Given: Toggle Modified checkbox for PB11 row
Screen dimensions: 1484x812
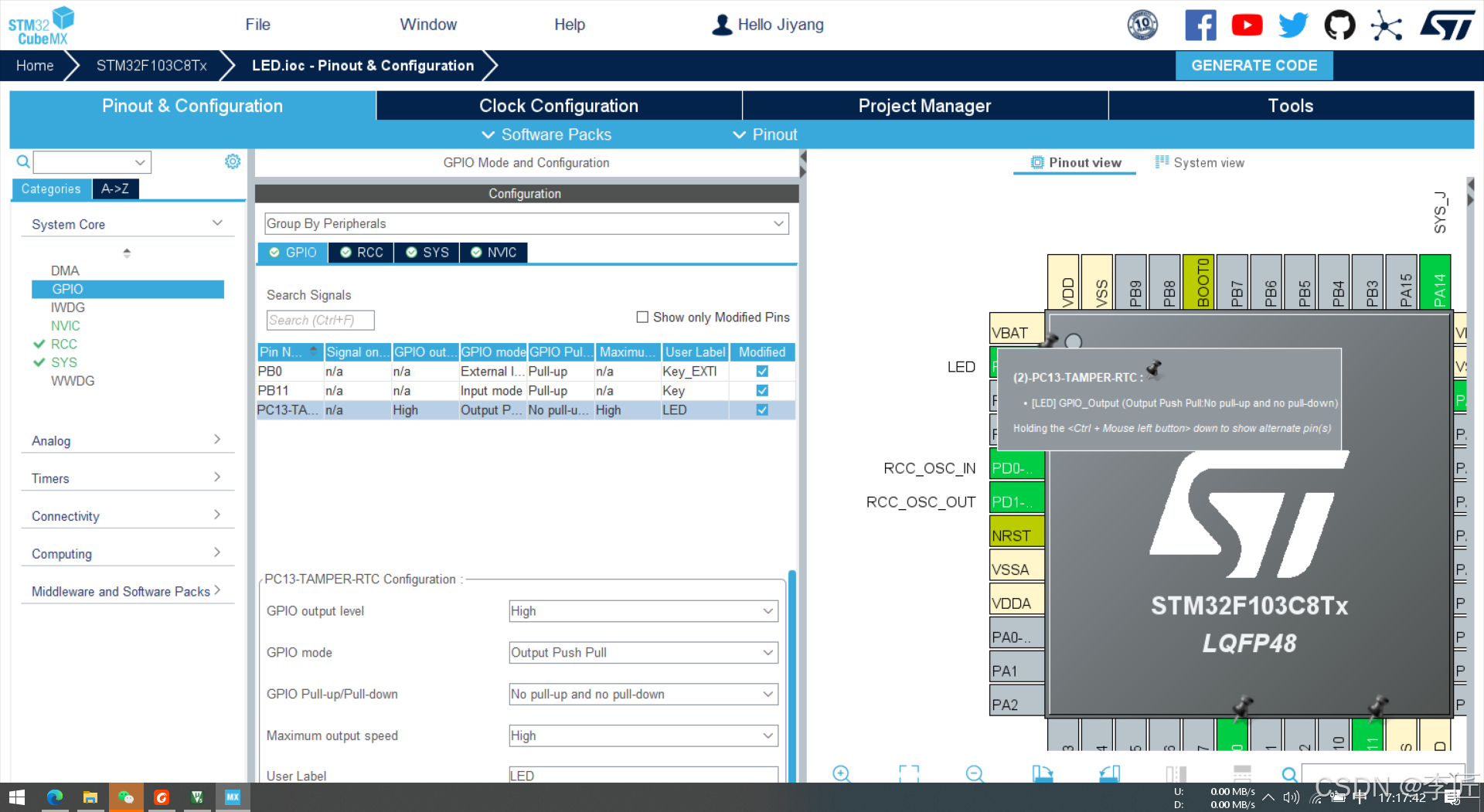Looking at the screenshot, I should click(x=762, y=391).
